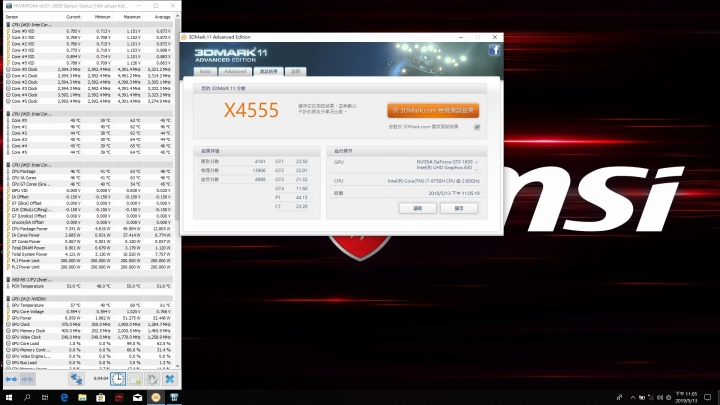The image size is (720, 405).
Task: Click orange 3DMark.com view results button
Action: 433,111
